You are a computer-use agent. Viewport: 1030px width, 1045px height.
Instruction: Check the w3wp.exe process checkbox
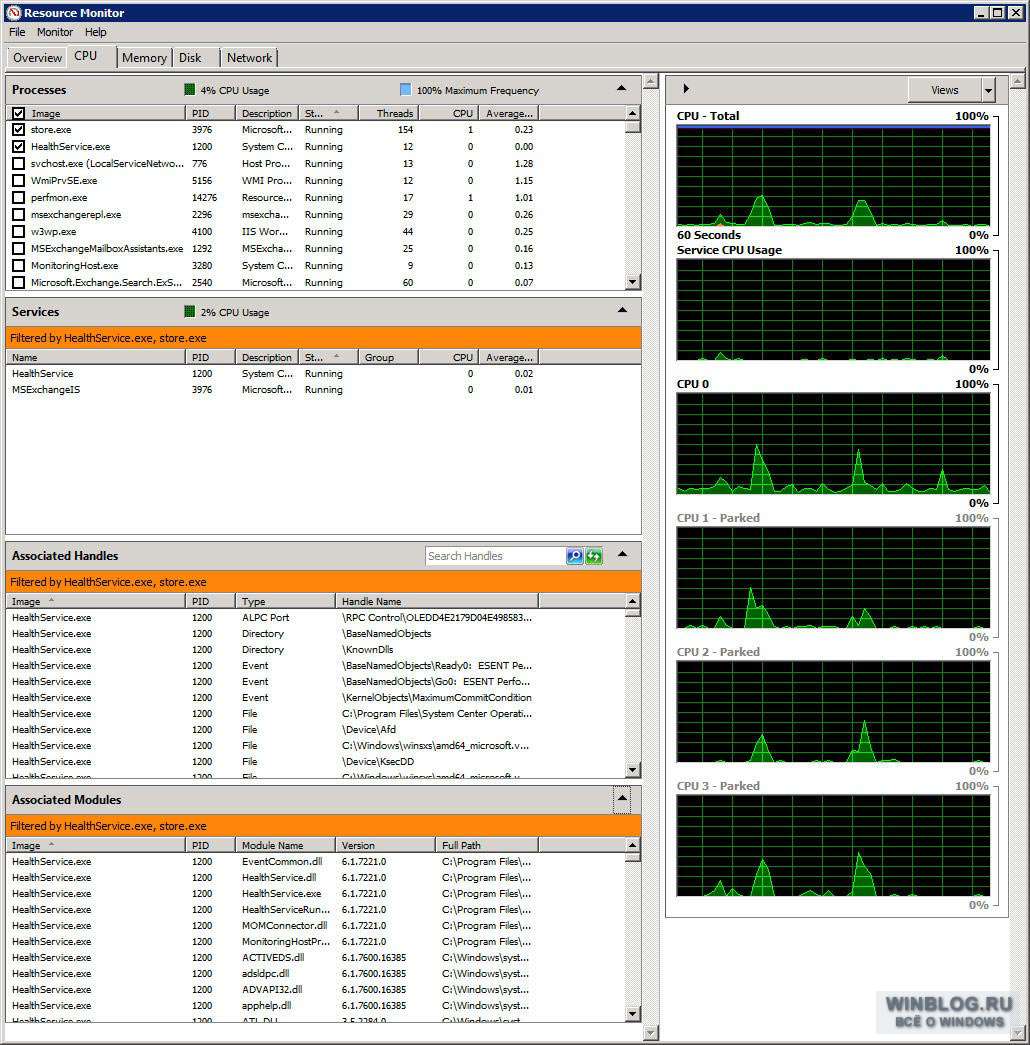click(x=19, y=231)
